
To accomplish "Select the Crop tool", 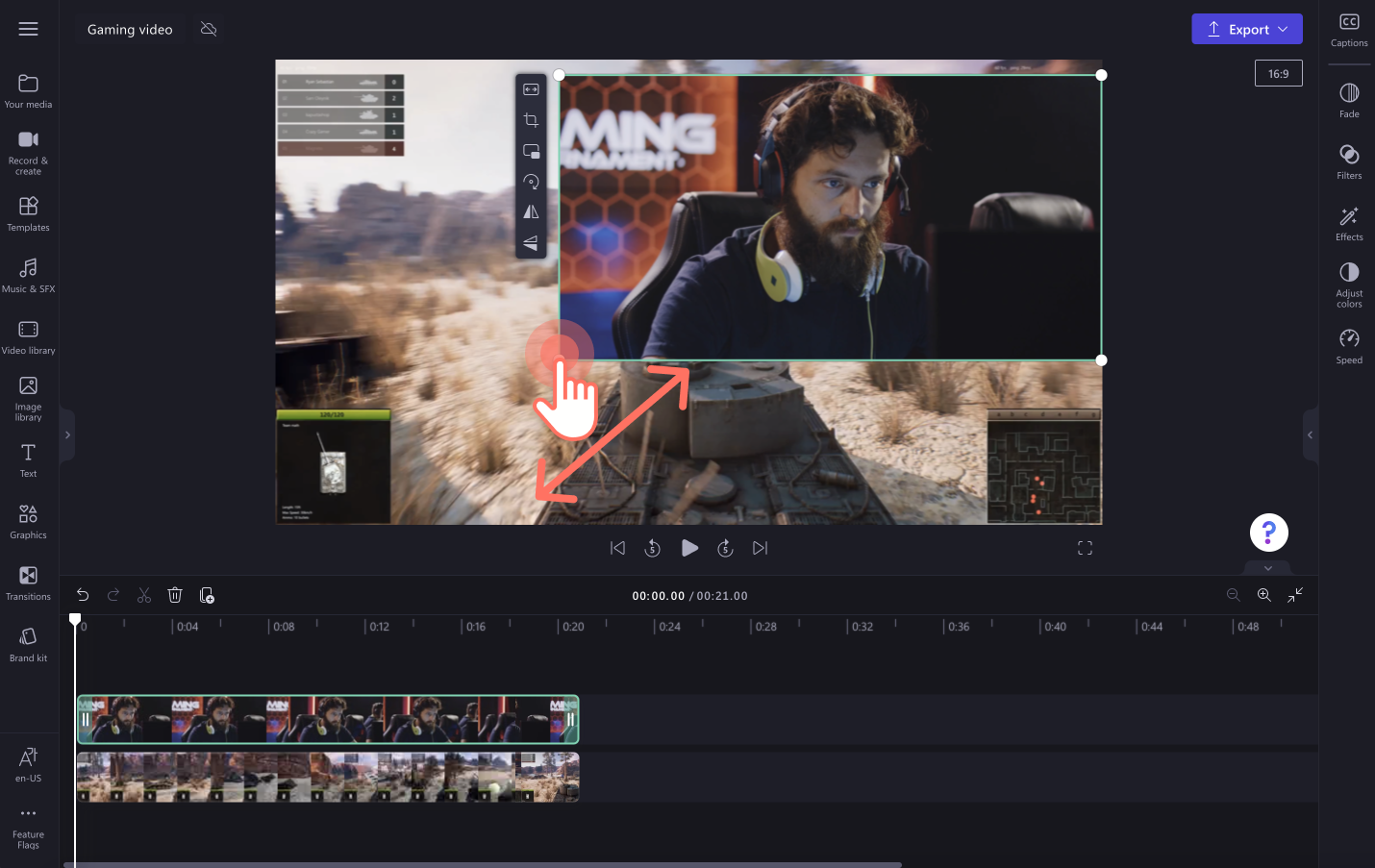I will pos(531,120).
